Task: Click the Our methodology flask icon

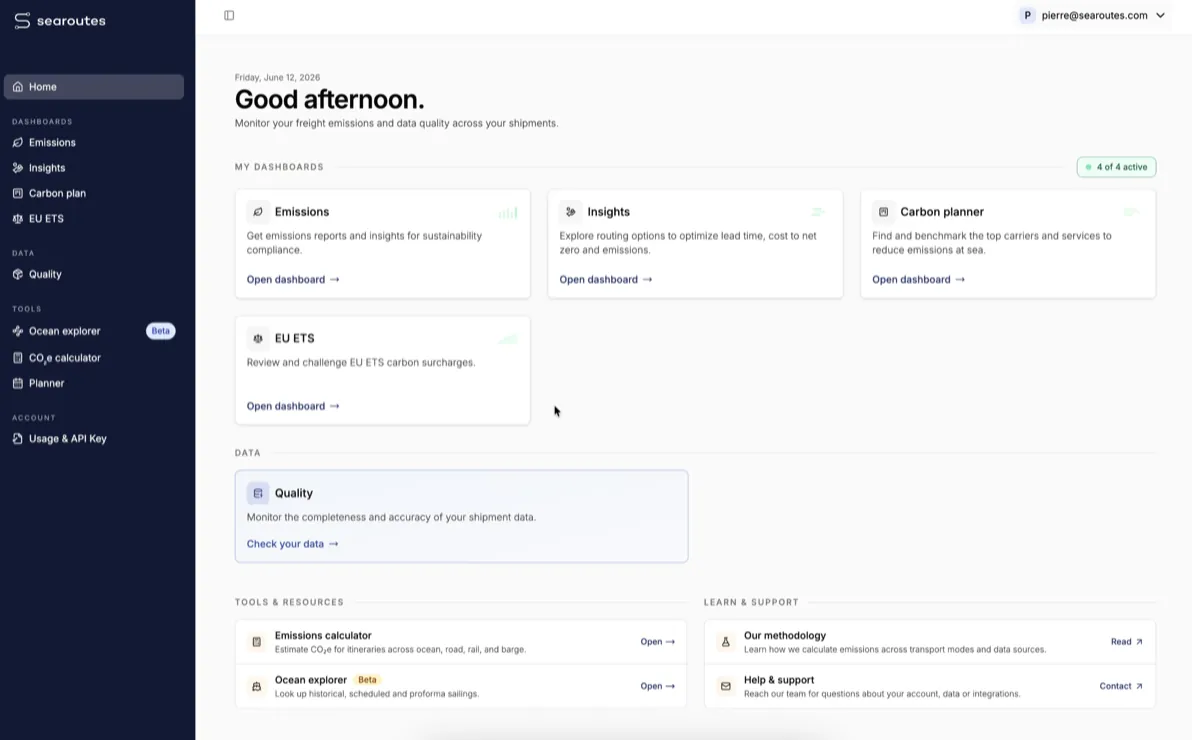Action: pos(726,642)
